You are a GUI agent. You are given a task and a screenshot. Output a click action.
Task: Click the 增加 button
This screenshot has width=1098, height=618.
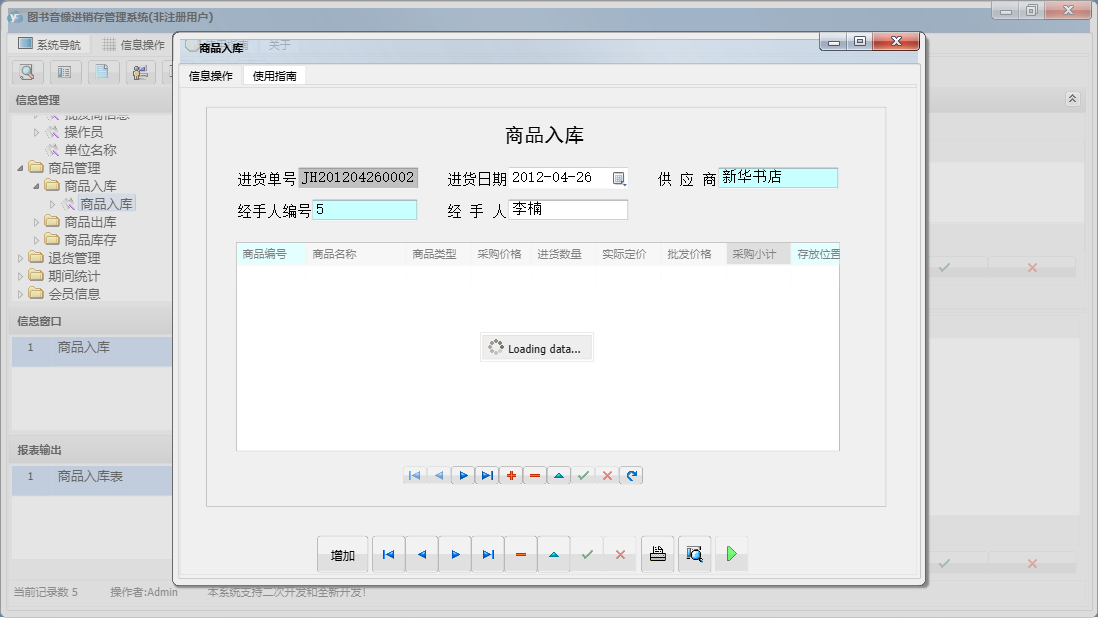click(343, 555)
